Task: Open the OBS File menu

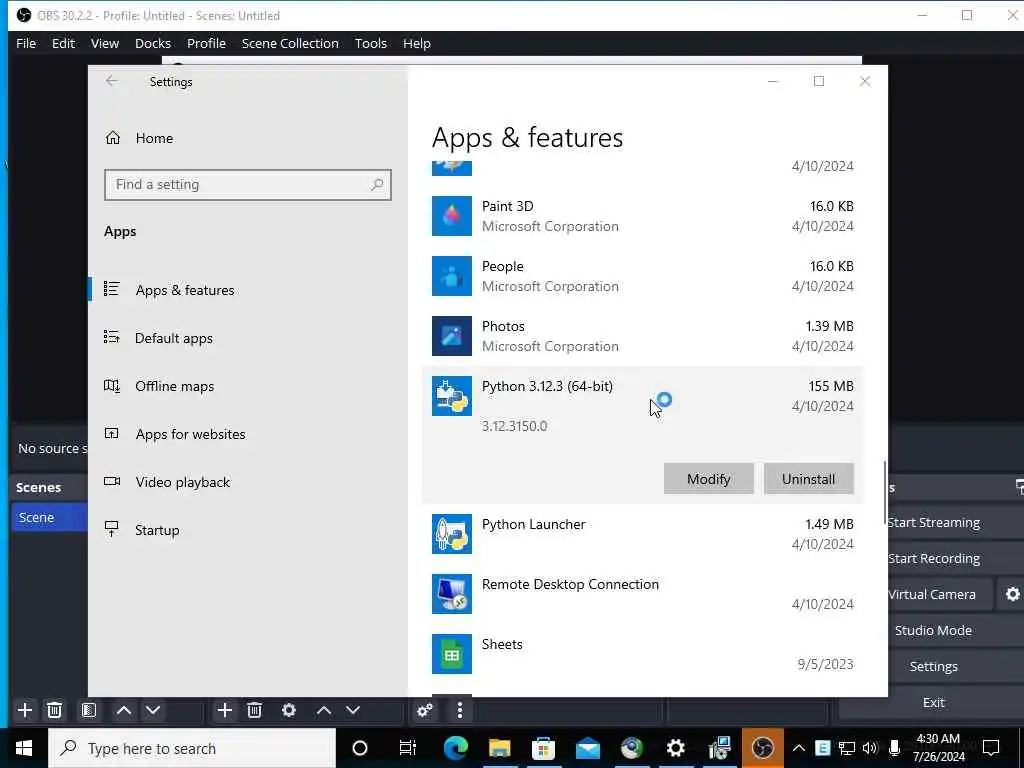Action: 26,43
